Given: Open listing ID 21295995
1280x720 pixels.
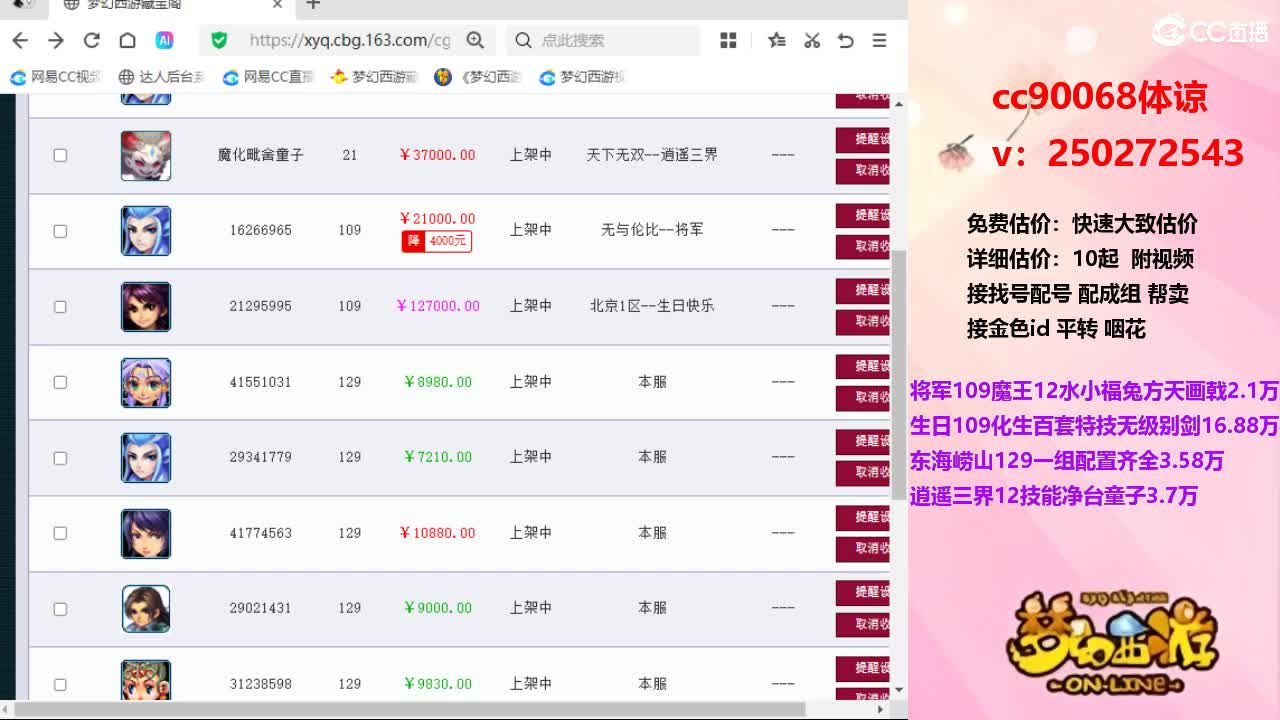Looking at the screenshot, I should (x=260, y=306).
